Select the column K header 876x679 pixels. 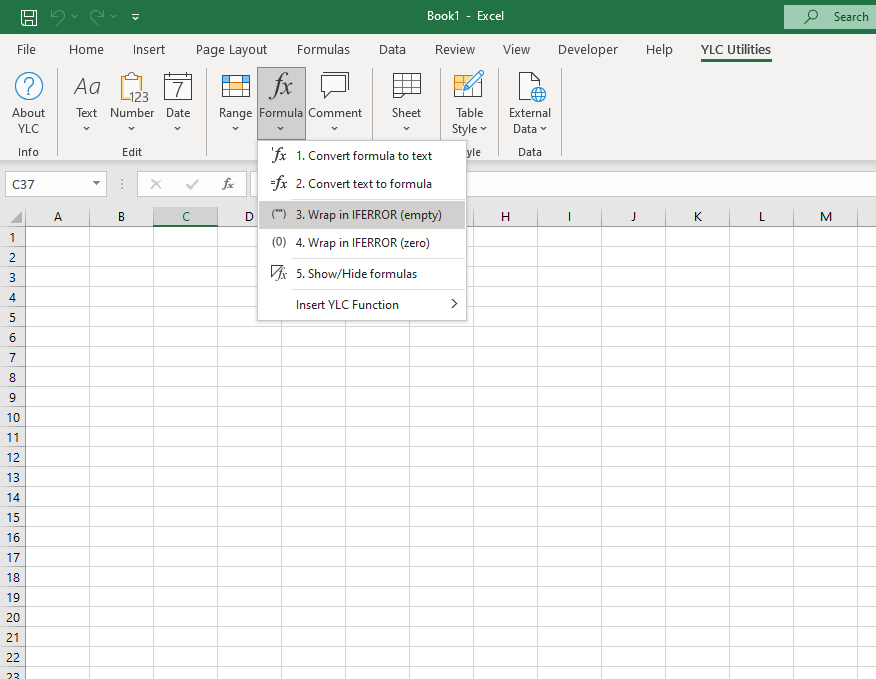[697, 217]
